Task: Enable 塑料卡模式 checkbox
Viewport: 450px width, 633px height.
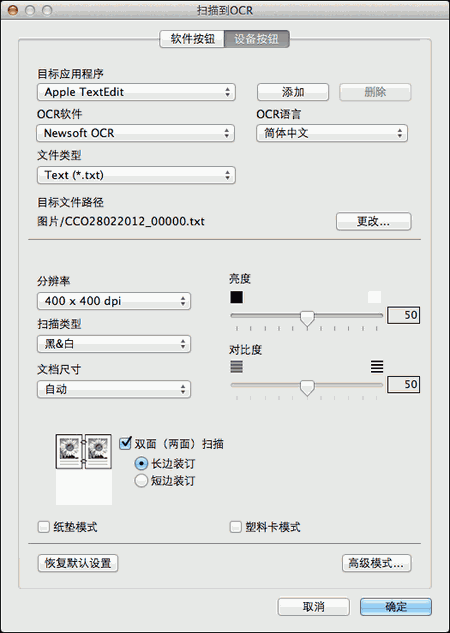Action: point(235,527)
